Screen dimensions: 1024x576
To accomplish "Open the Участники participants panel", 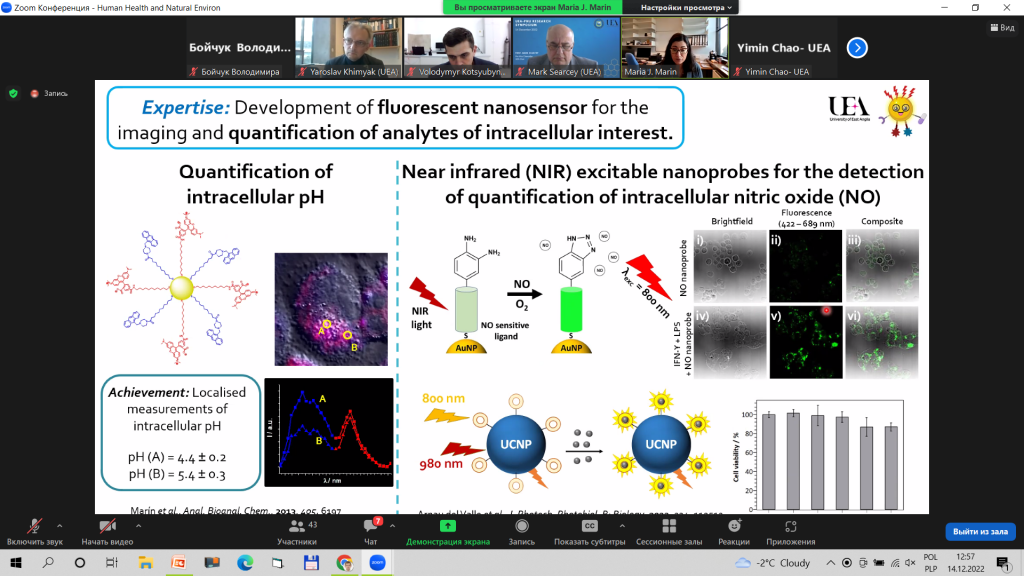I will [297, 532].
